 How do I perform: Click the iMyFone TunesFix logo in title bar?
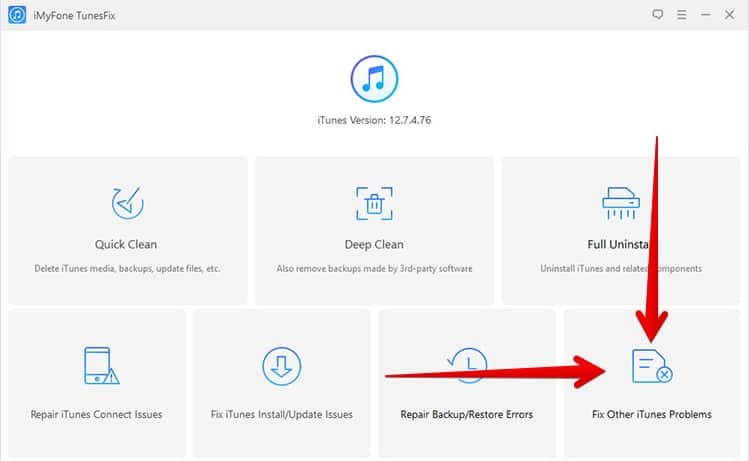[17, 15]
